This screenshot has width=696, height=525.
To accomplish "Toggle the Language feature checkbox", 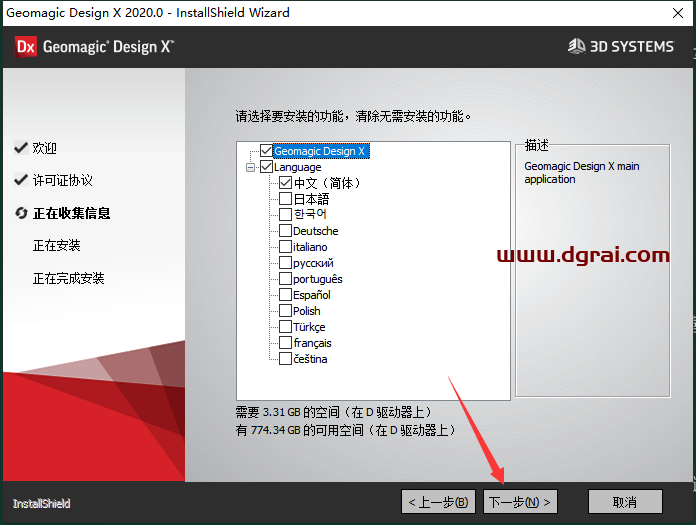I will pos(266,167).
